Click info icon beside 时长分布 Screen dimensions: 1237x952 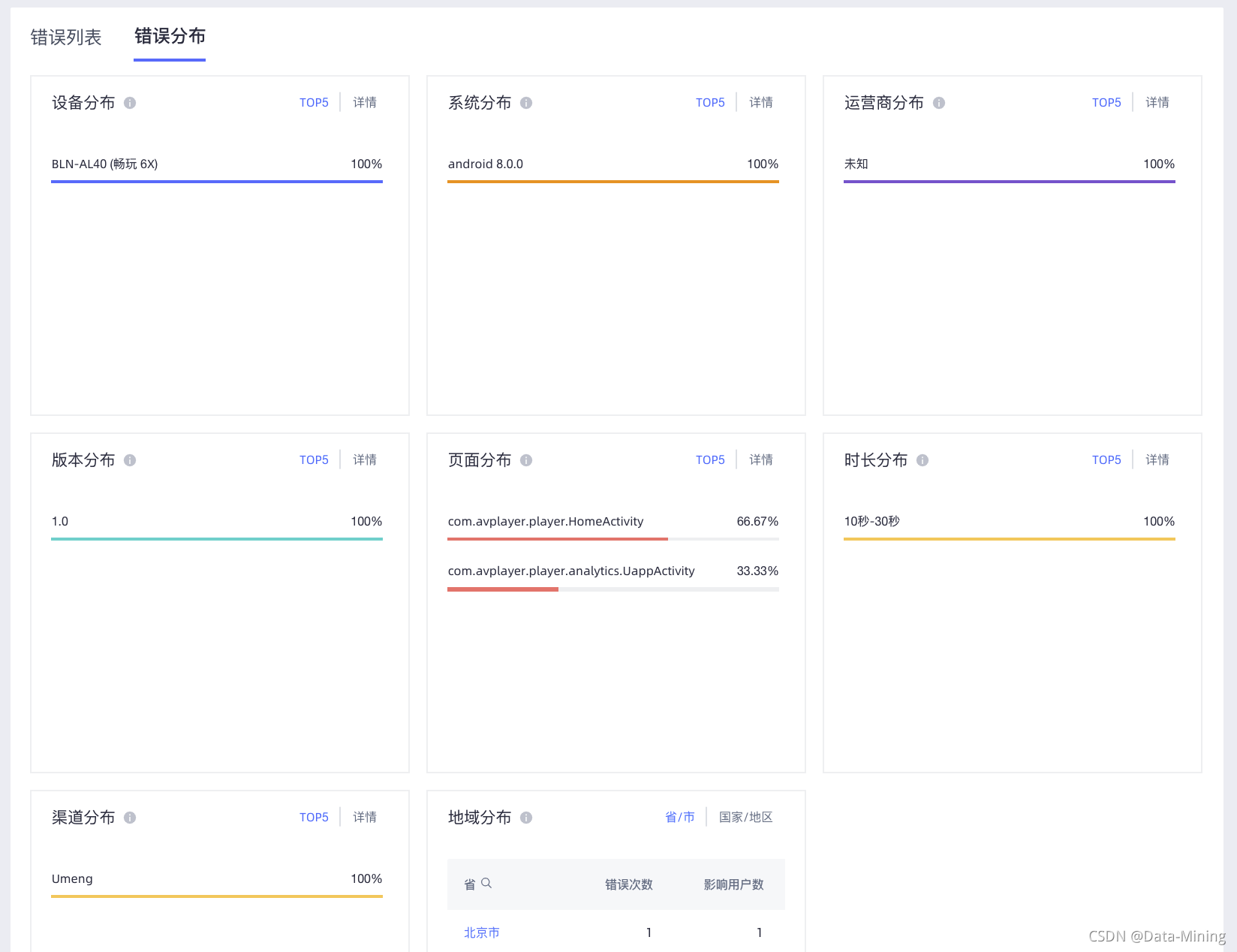pos(922,460)
